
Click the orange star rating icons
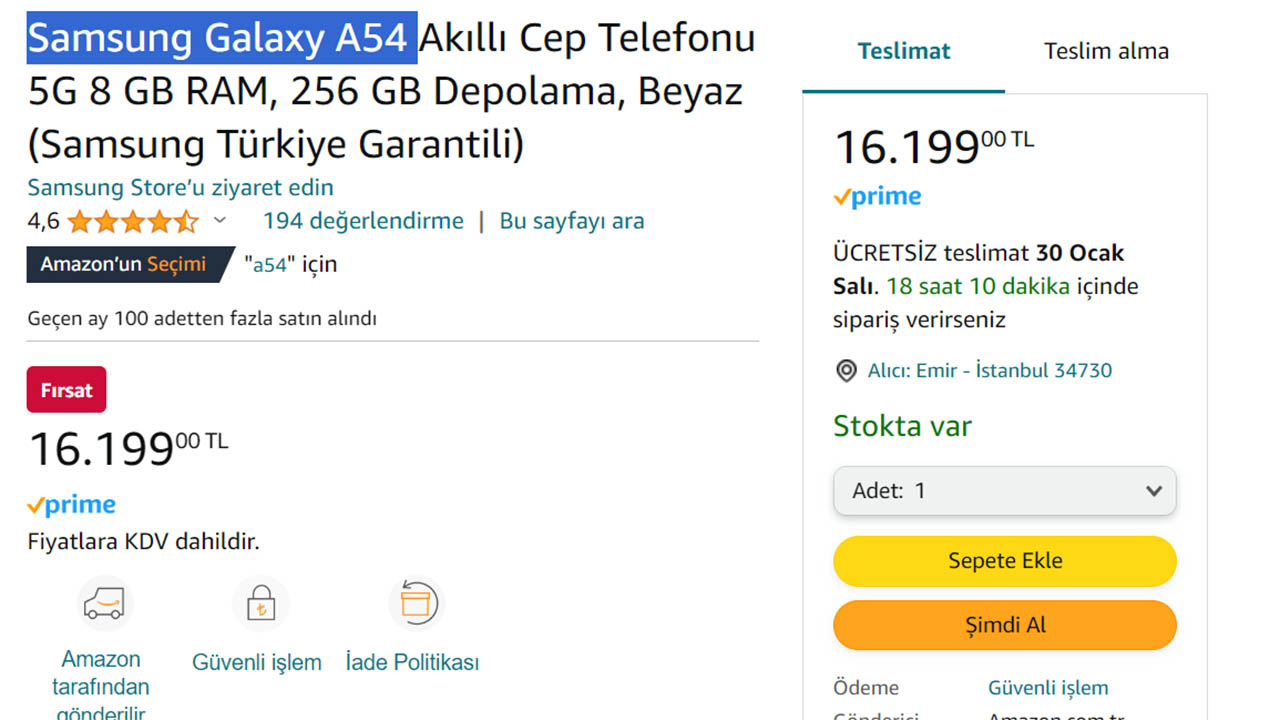(136, 220)
